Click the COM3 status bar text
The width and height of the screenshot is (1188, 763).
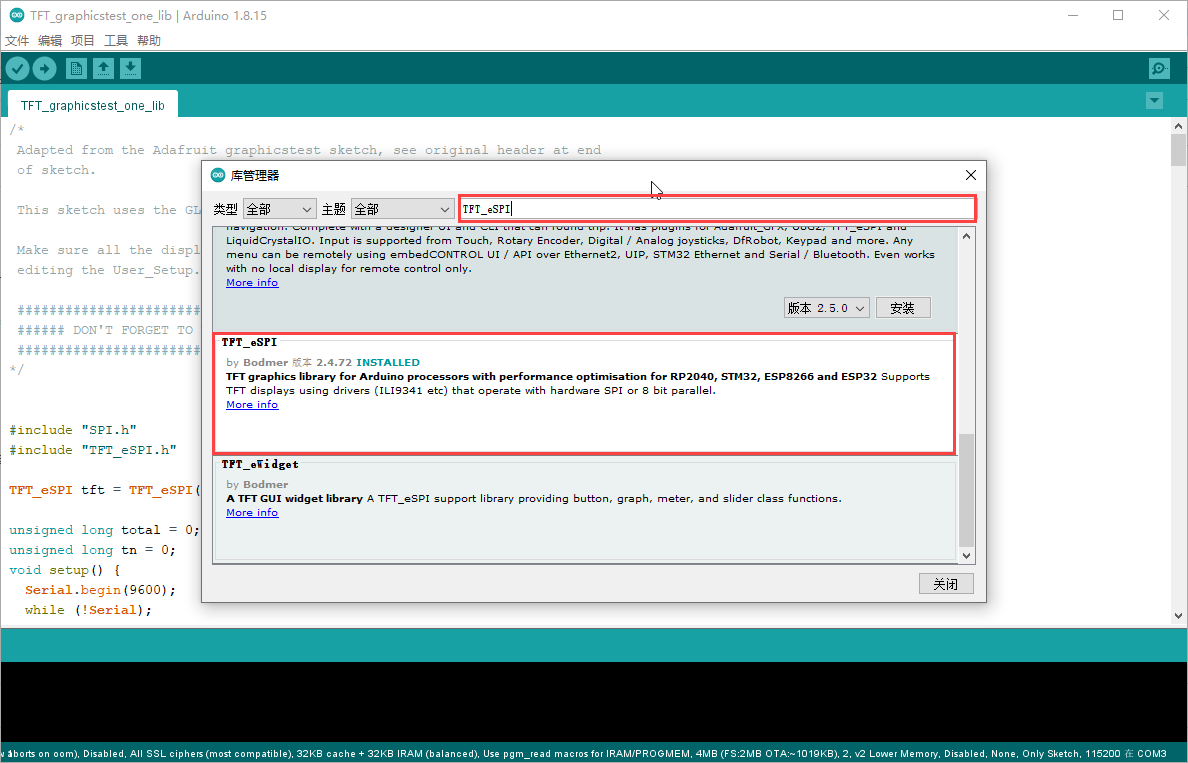pos(1152,754)
